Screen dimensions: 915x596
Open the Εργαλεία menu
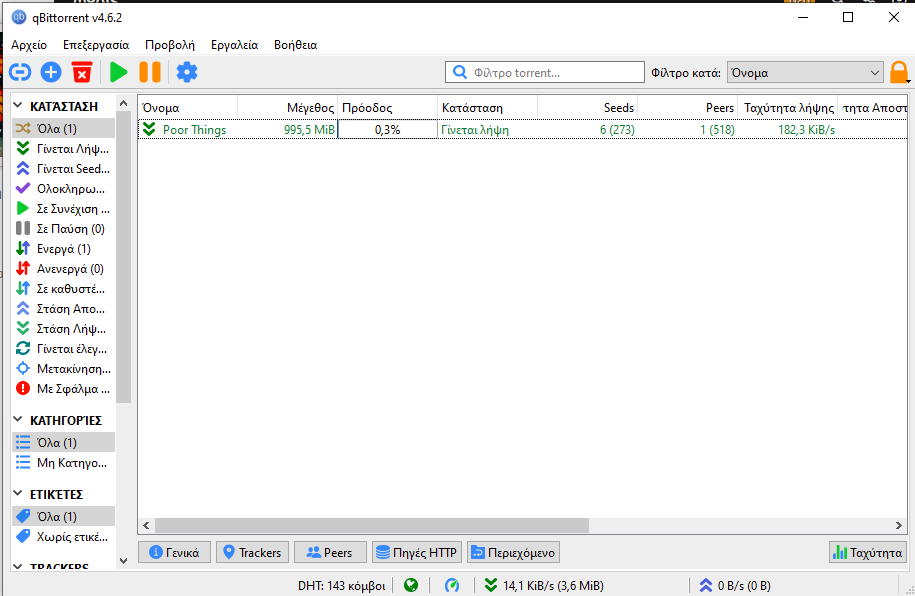[x=234, y=45]
